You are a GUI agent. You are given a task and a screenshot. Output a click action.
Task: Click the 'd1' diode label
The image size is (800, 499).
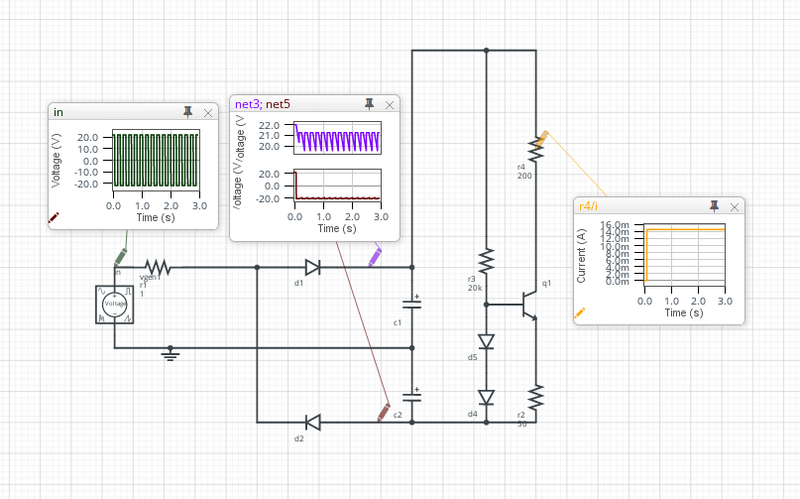pos(298,283)
